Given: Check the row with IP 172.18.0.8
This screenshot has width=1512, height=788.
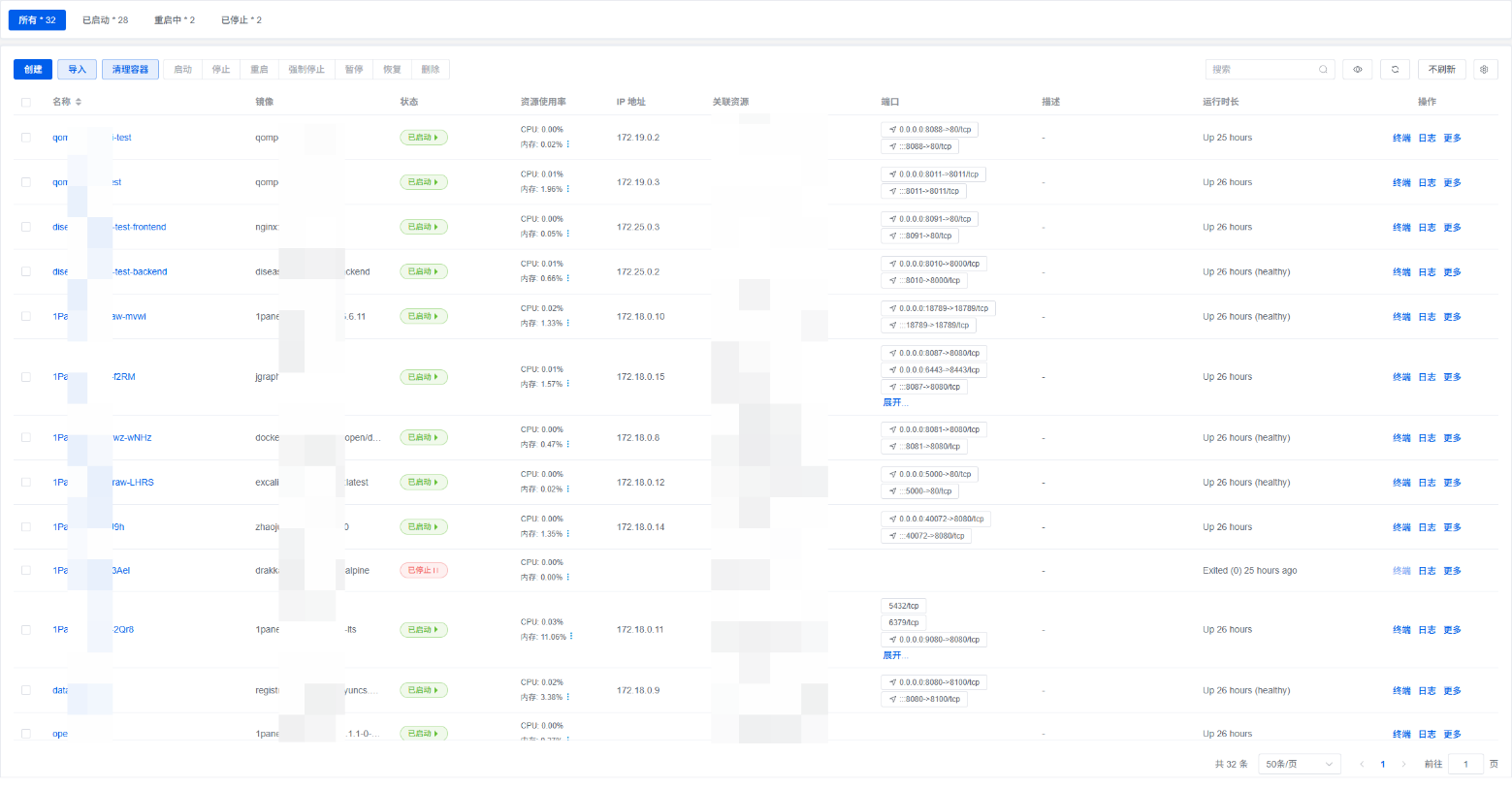Looking at the screenshot, I should coord(26,437).
